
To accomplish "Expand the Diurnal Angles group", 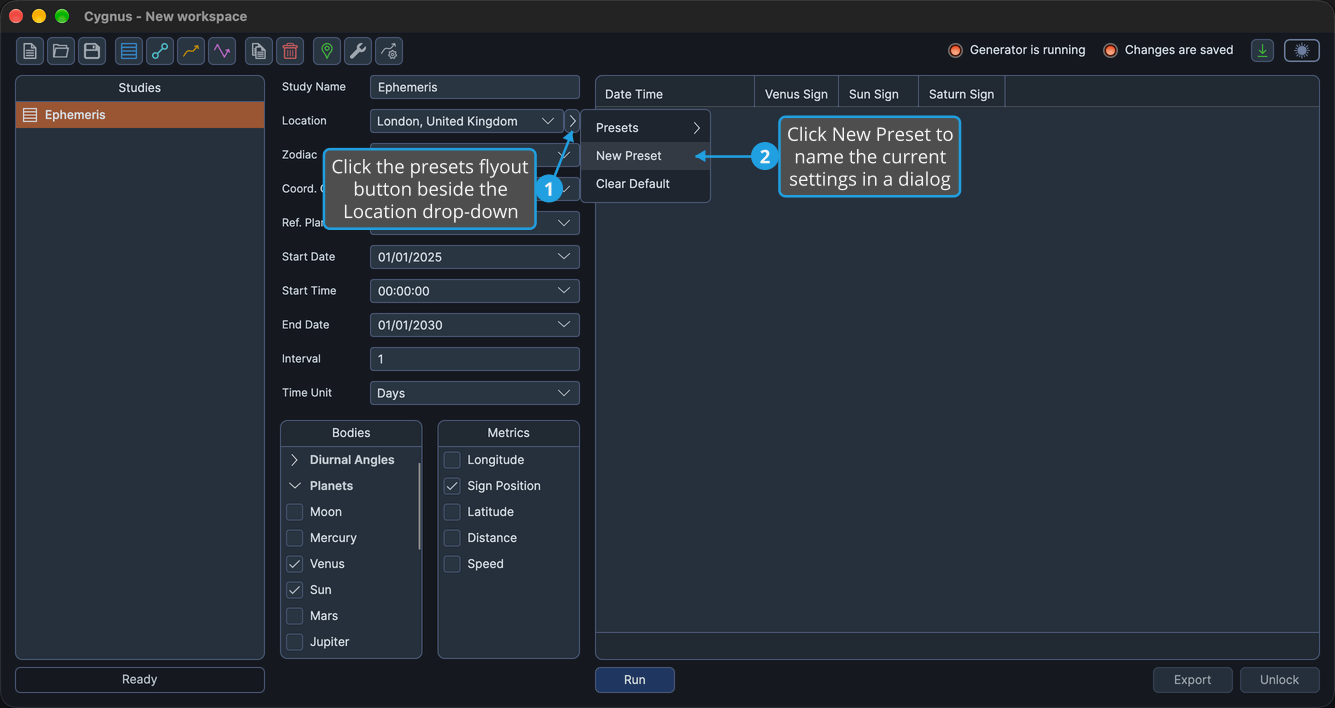I will click(295, 460).
